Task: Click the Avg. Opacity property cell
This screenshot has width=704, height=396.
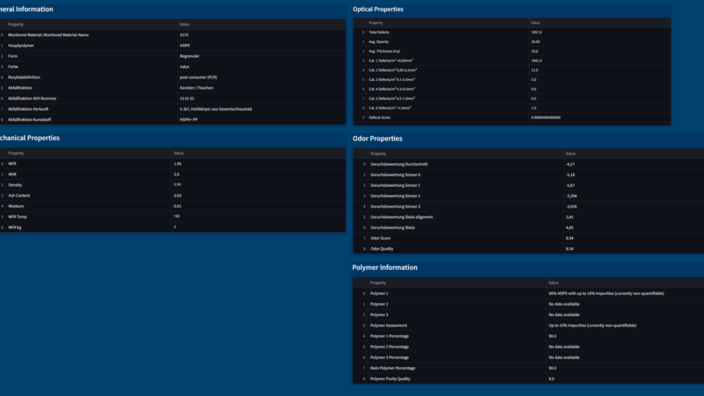Action: 447,42
